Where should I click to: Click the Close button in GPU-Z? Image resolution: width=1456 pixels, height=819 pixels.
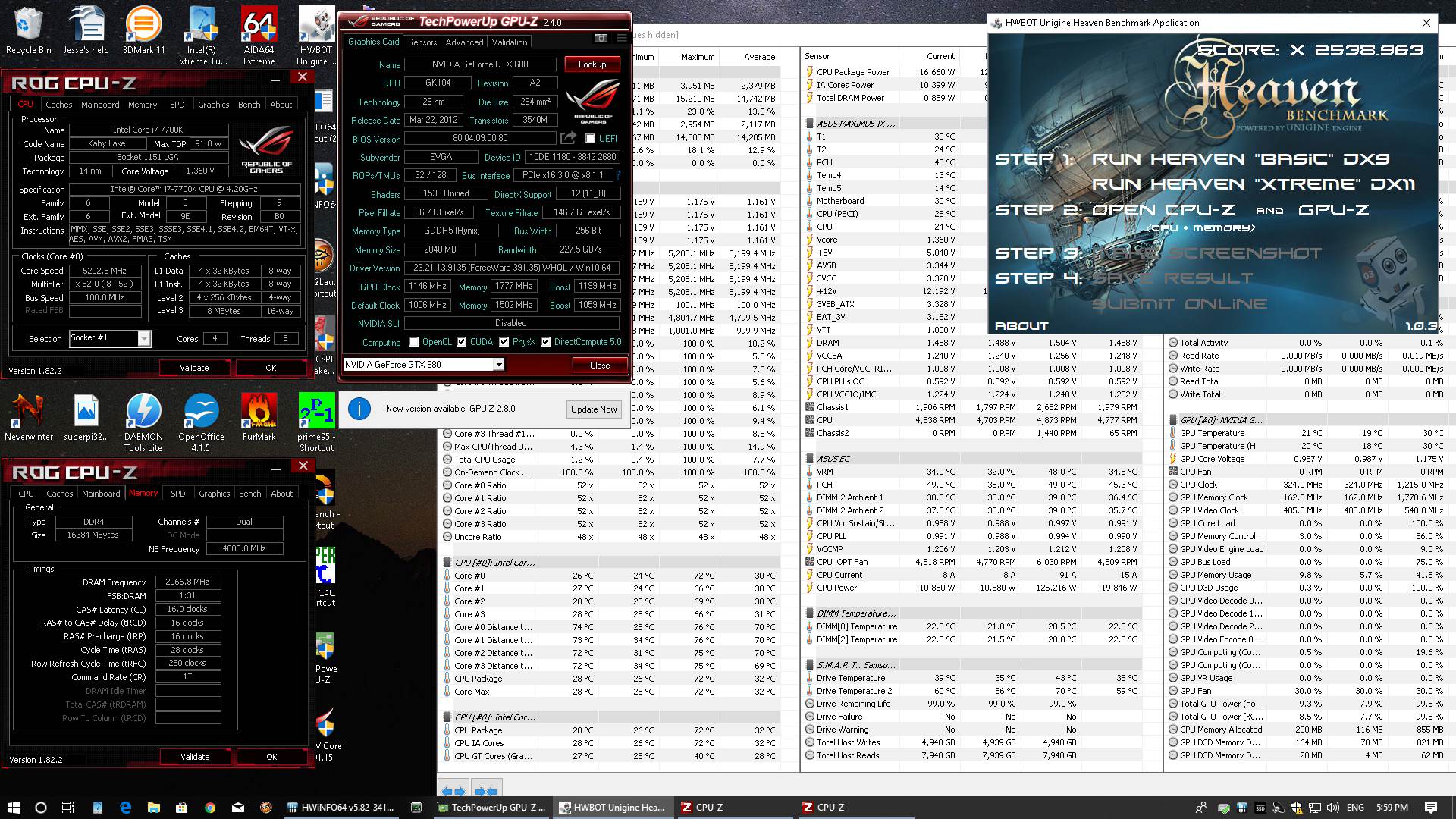(x=600, y=366)
